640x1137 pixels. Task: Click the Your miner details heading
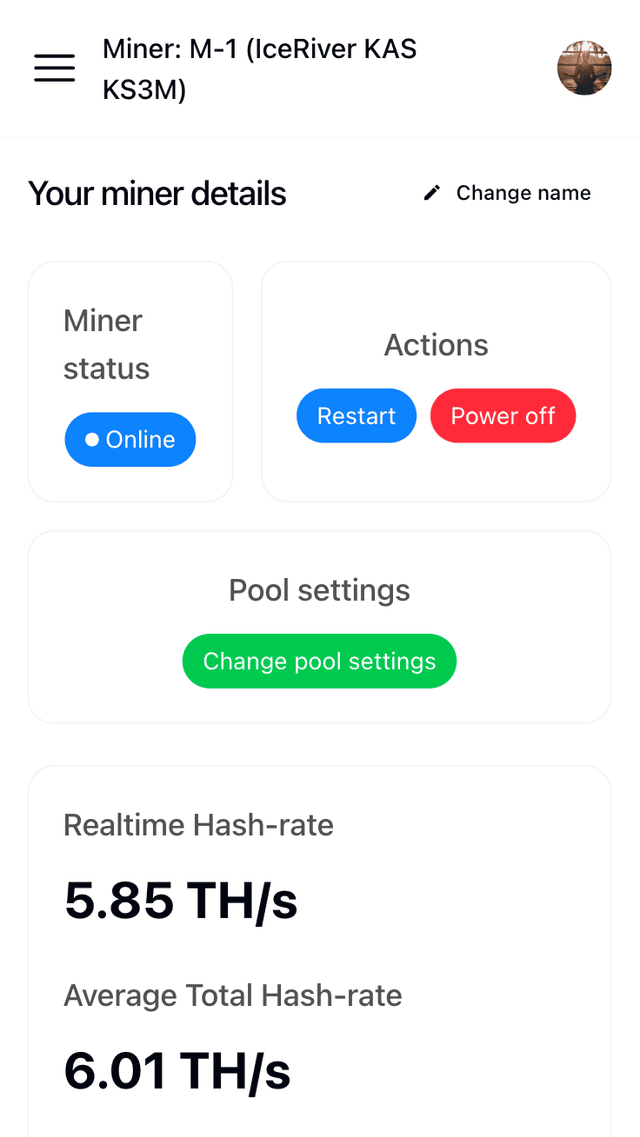[157, 193]
